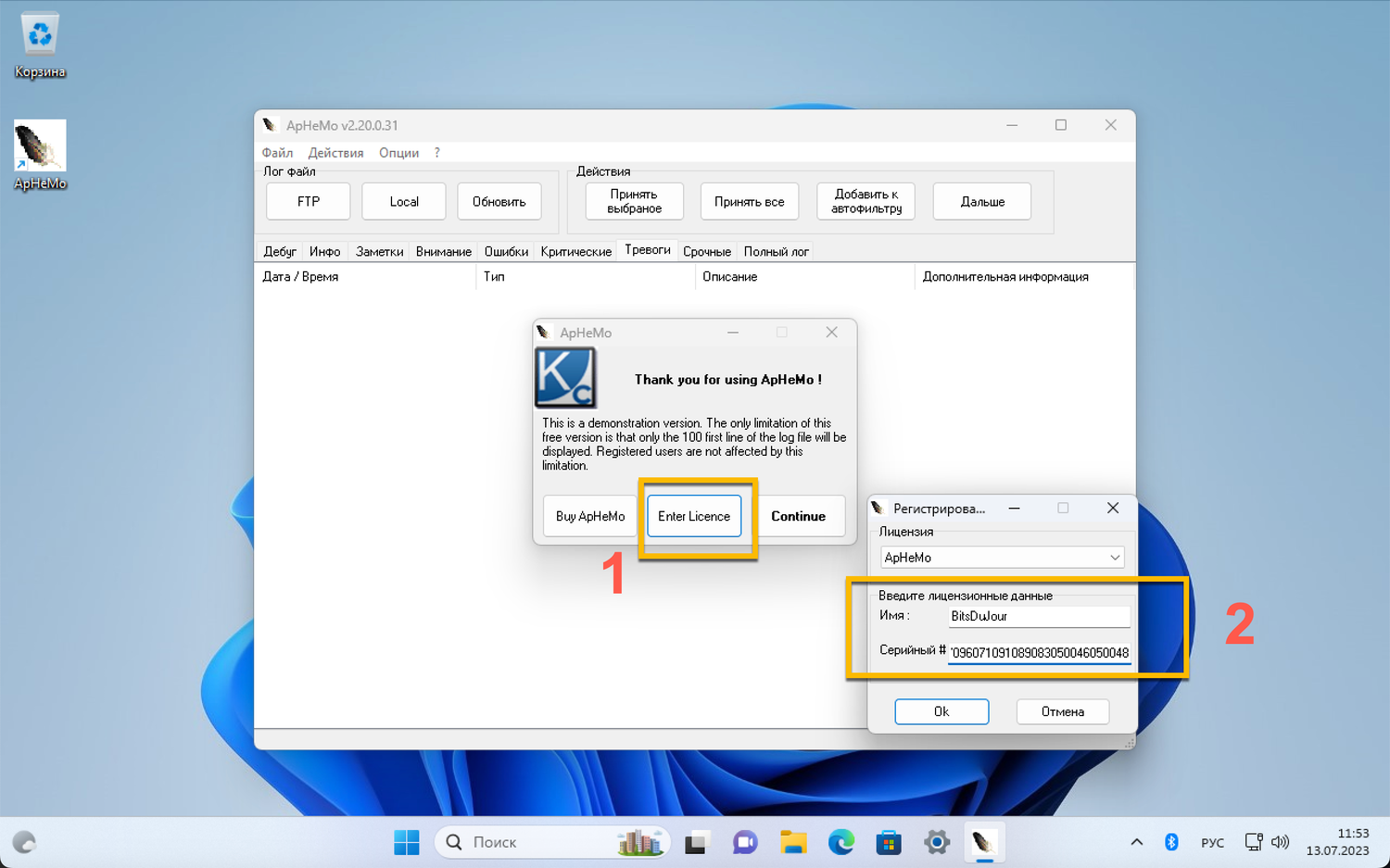Switch to the Инфо tab
Image resolution: width=1390 pixels, height=868 pixels.
tap(325, 251)
